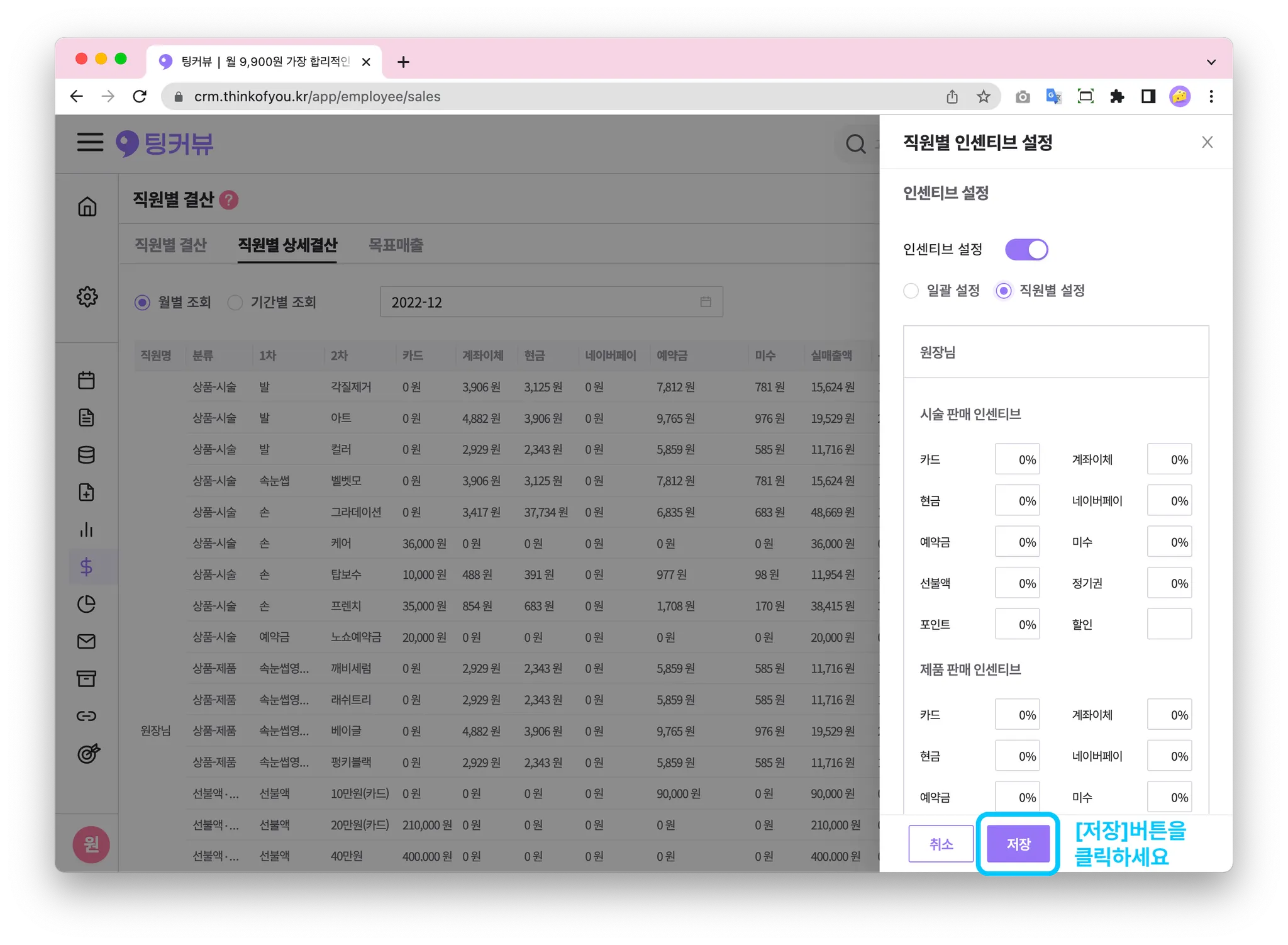Click the pie chart icon in sidebar
The height and width of the screenshot is (945, 1288).
tap(87, 604)
